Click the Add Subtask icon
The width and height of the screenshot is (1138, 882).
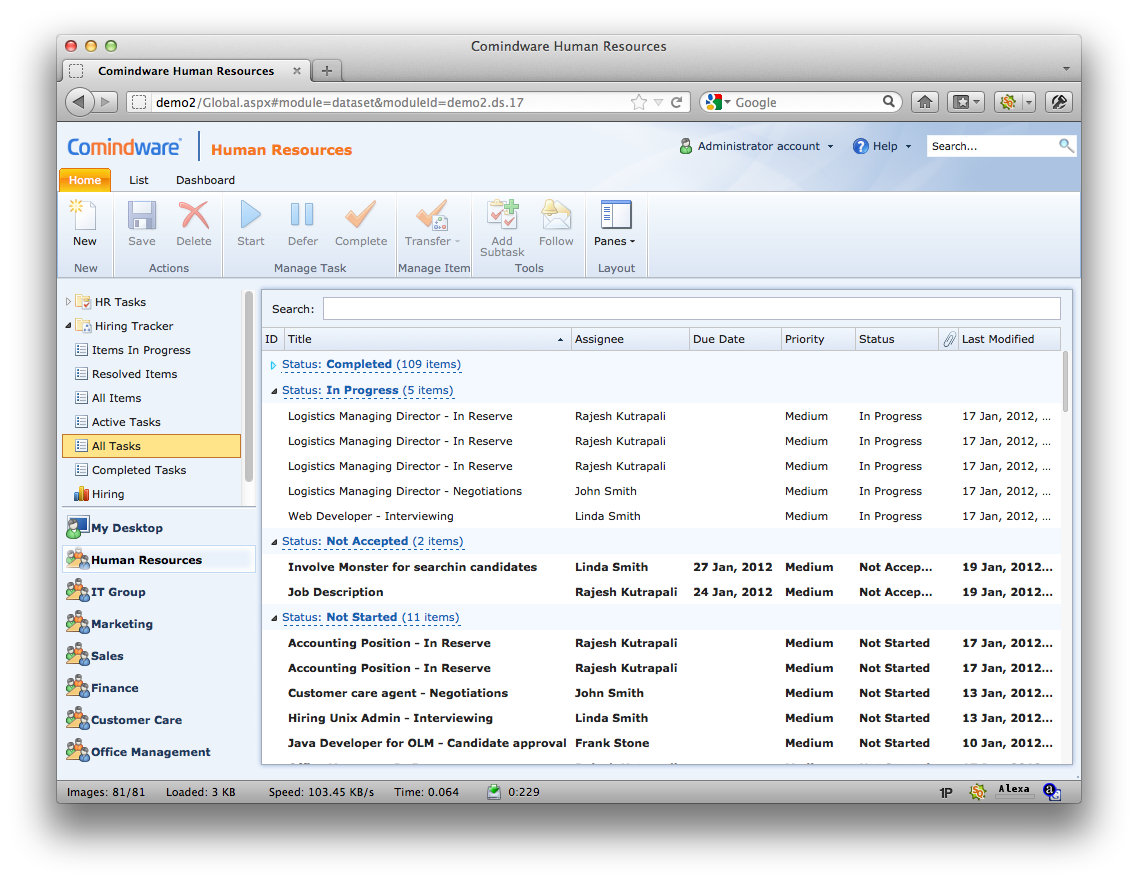pos(502,216)
